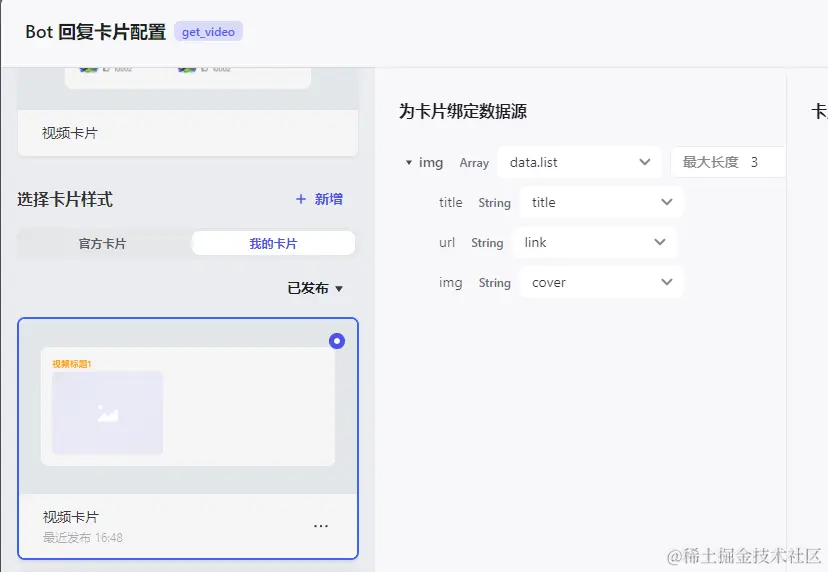Edit the 最大长度 value field
Image resolution: width=828 pixels, height=572 pixels.
click(x=728, y=162)
